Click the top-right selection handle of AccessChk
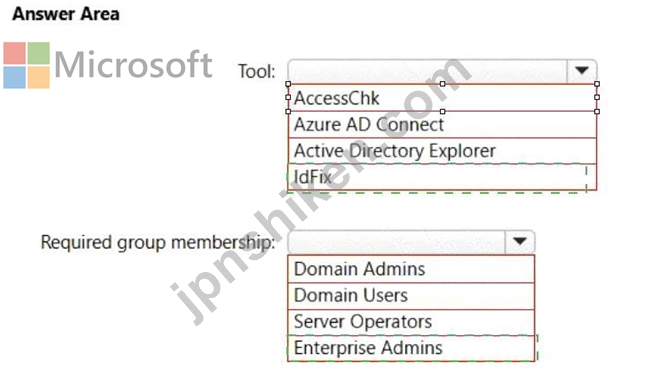Viewport: 649px width, 368px height. click(x=596, y=84)
